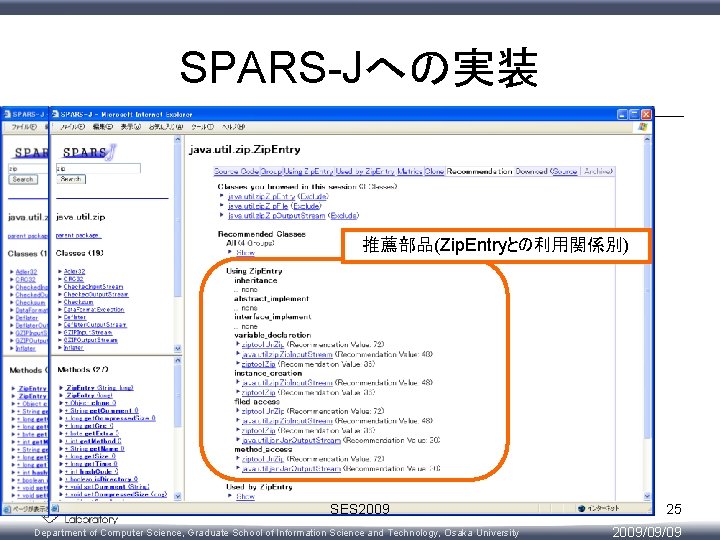Expand Show under All (4 Groups)

point(245,253)
